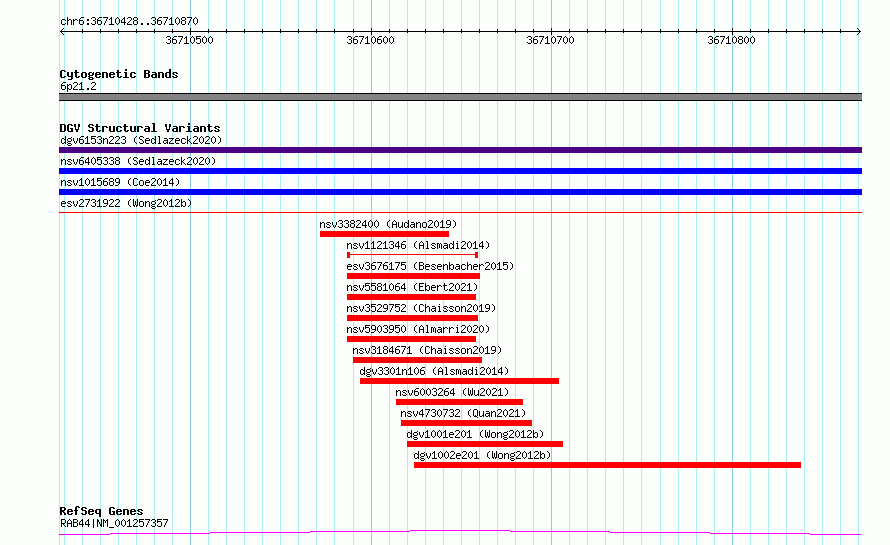
Task: Click the long red bar under dgv1002e201
Action: point(607,465)
